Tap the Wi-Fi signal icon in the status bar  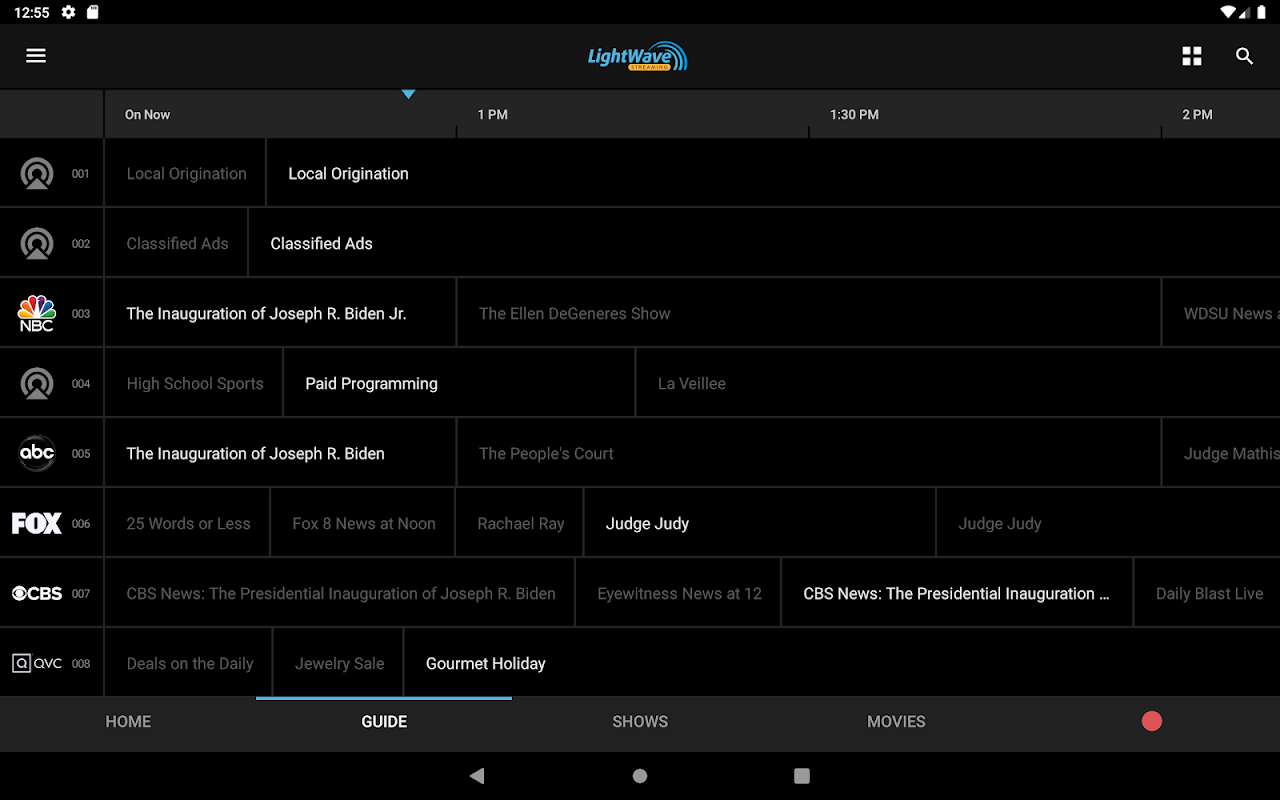tap(1228, 12)
